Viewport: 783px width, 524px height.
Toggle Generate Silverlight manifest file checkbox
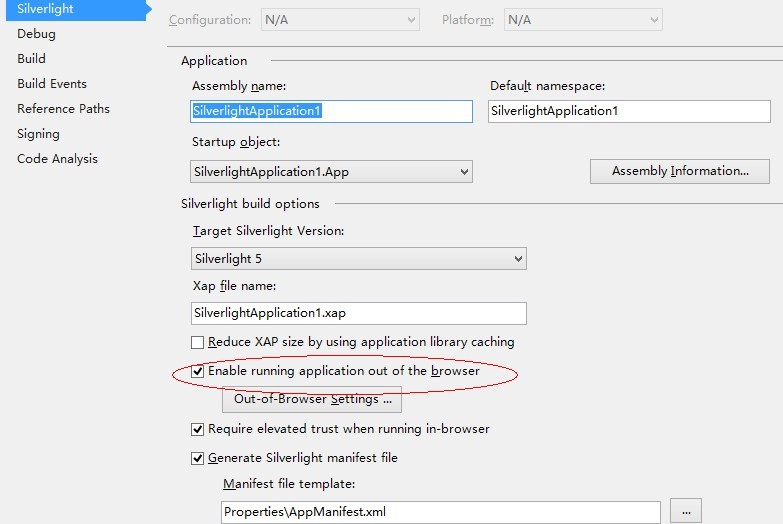pyautogui.click(x=198, y=458)
